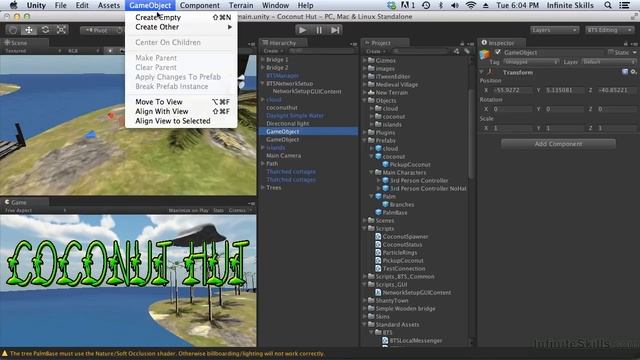Edit Position X field
Image resolution: width=640 pixels, height=360 pixels.
[x=513, y=90]
